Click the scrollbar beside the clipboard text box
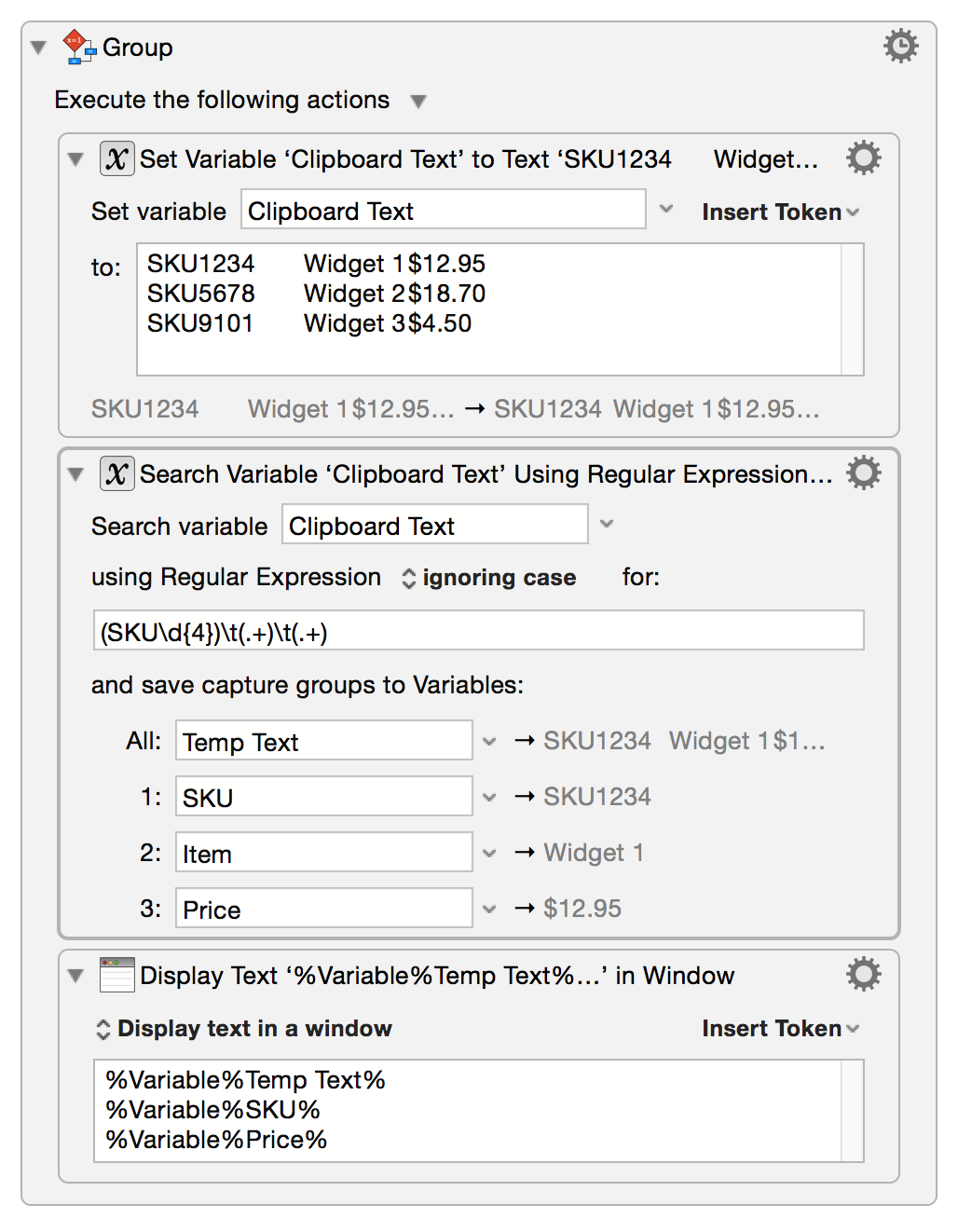This screenshot has width=958, height=1232. tap(853, 308)
